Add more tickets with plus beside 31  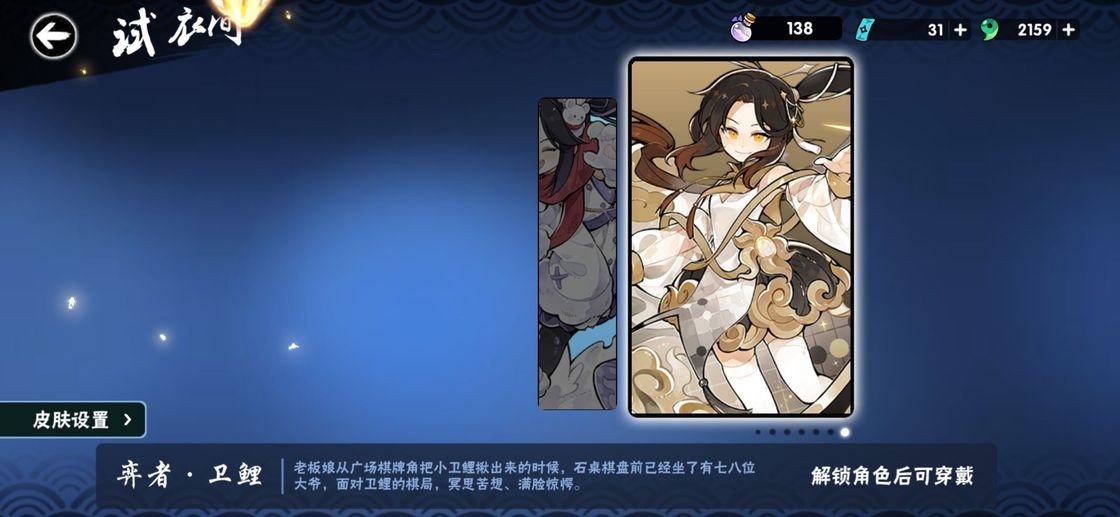click(960, 29)
